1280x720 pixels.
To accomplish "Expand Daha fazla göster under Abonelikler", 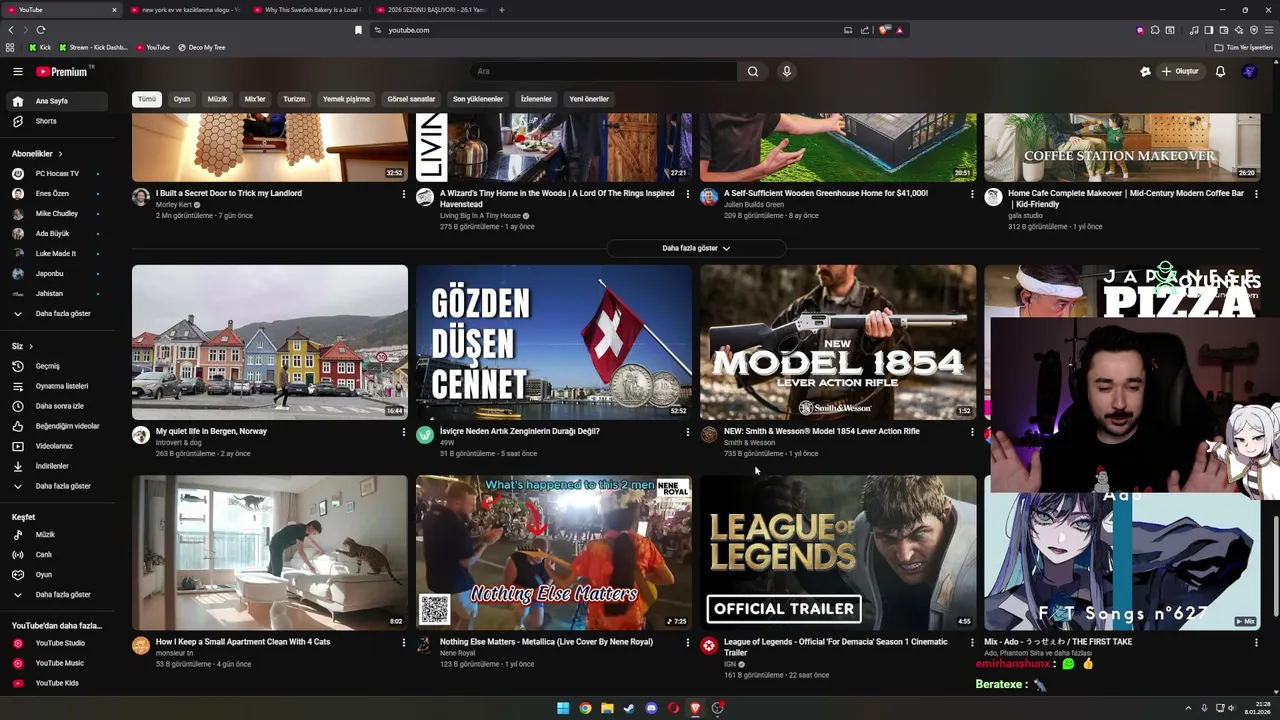I will click(x=55, y=314).
